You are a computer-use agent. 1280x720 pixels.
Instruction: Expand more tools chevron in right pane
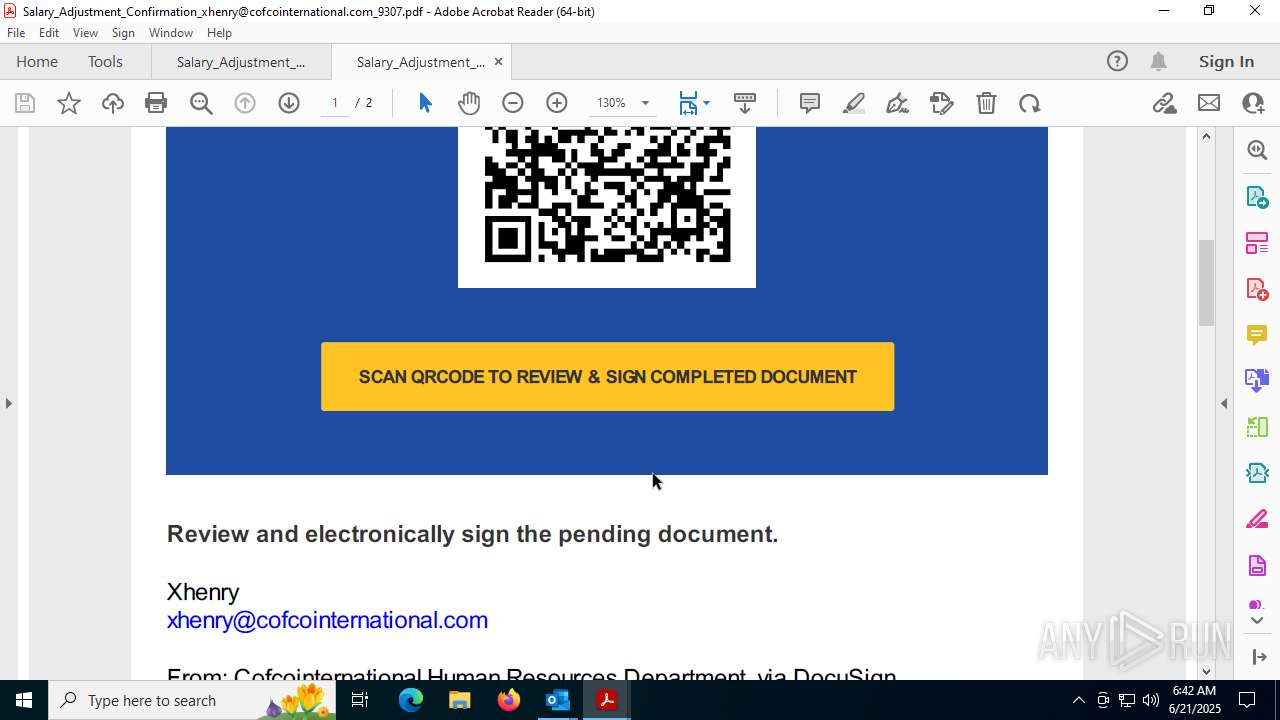click(1257, 620)
